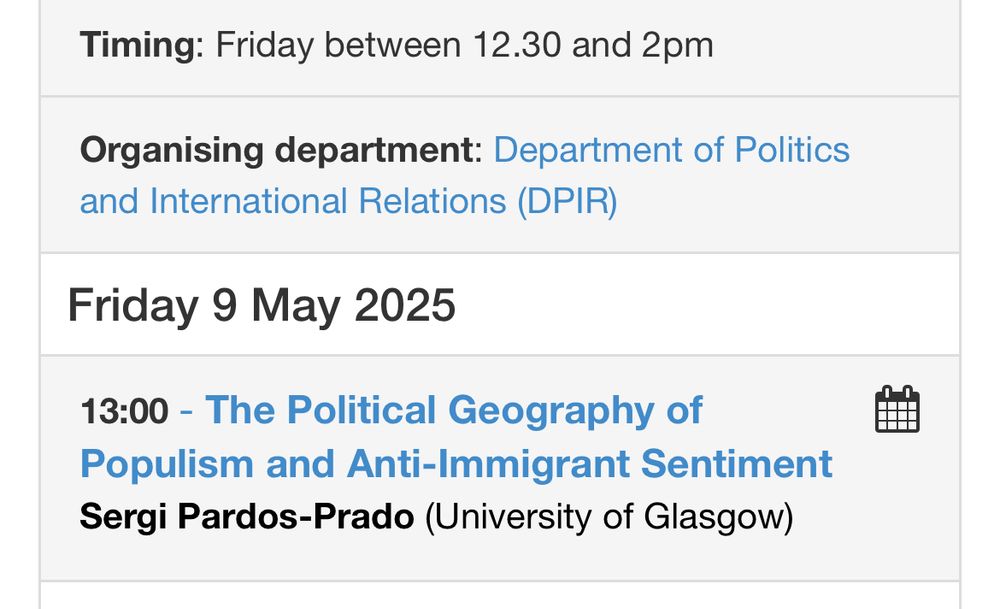Click the dash separator after 13:00
The height and width of the screenshot is (609, 1000).
pos(186,411)
